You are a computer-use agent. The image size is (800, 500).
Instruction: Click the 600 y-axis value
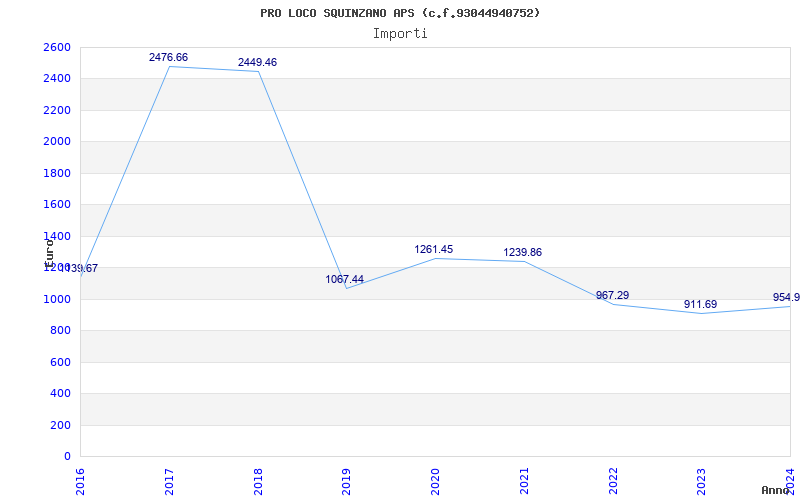point(60,362)
